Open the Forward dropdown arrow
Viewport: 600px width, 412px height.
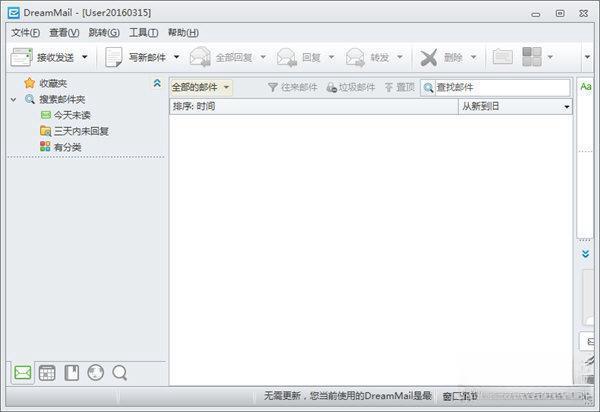click(399, 57)
